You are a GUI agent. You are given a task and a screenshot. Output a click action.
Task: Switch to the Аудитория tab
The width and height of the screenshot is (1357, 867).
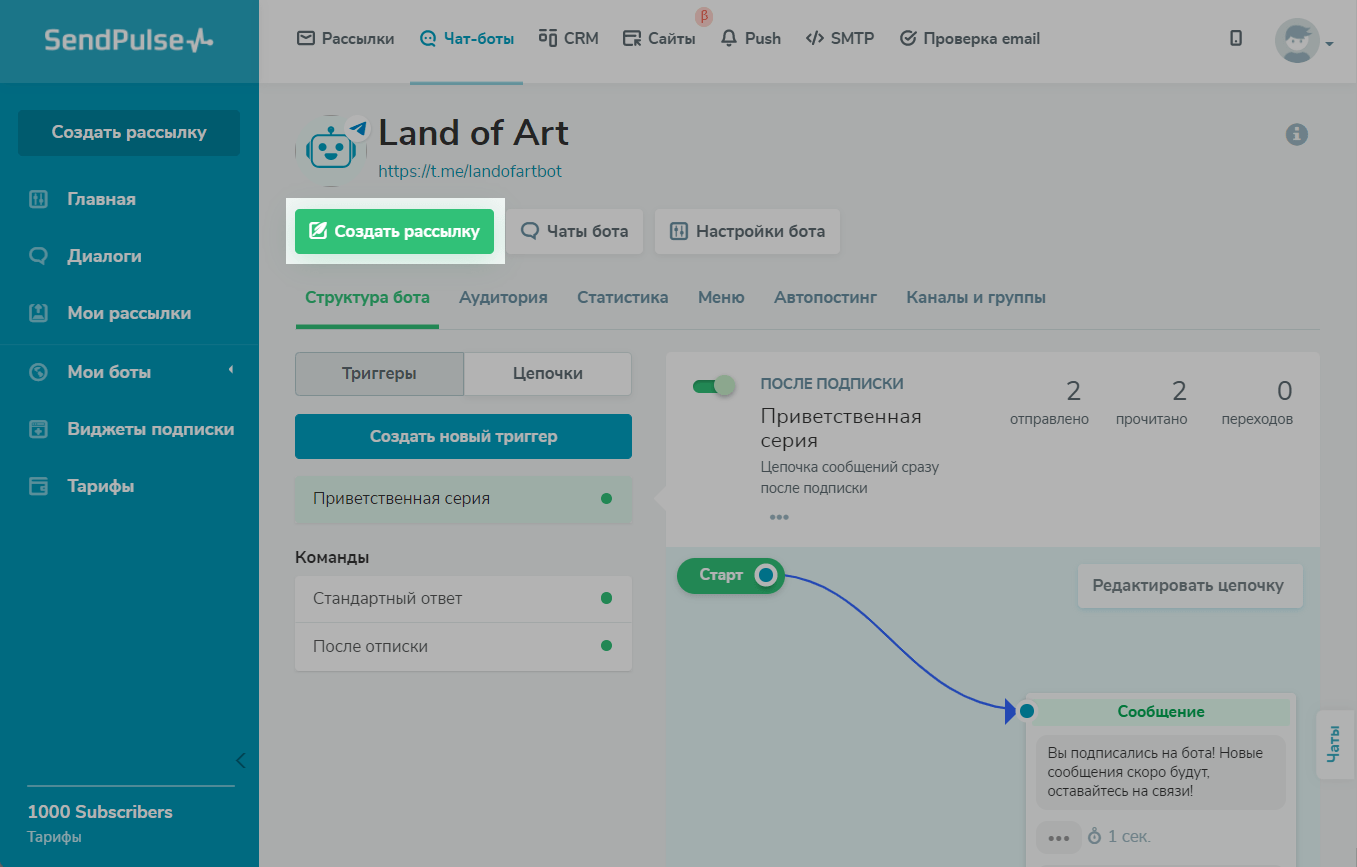(x=503, y=297)
